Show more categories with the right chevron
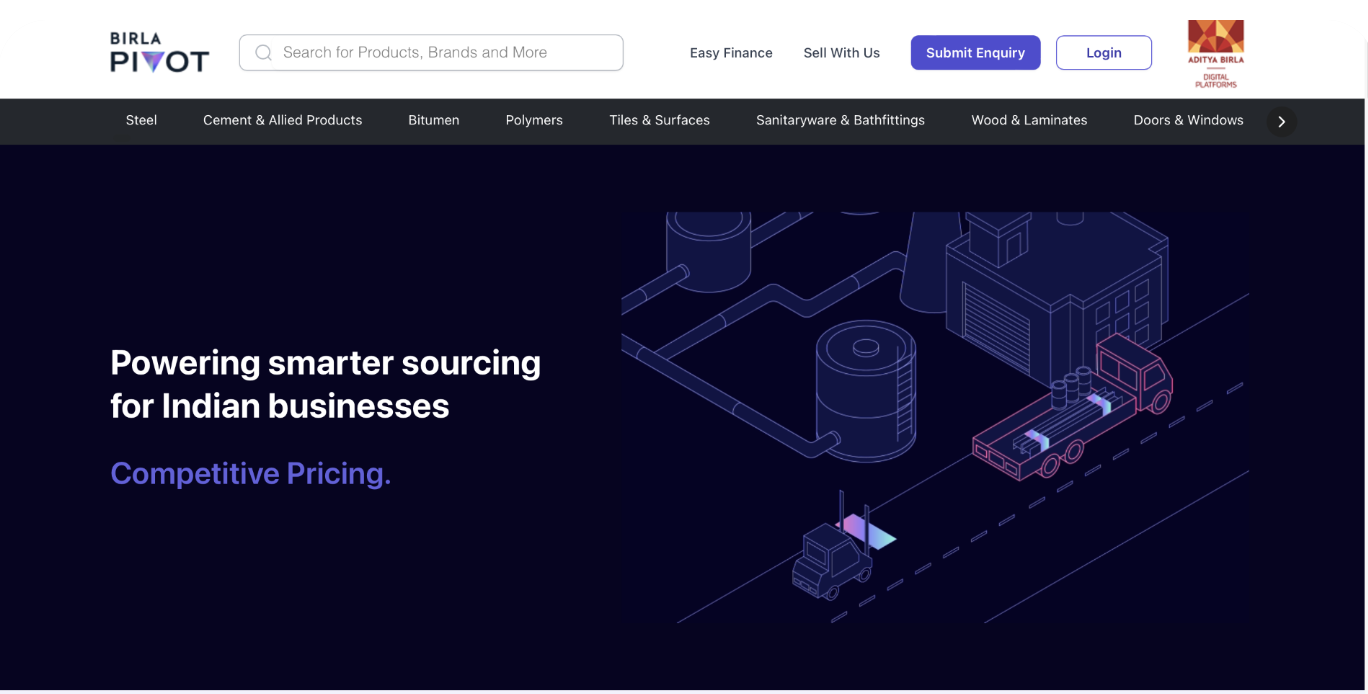1368x694 pixels. 1282,122
